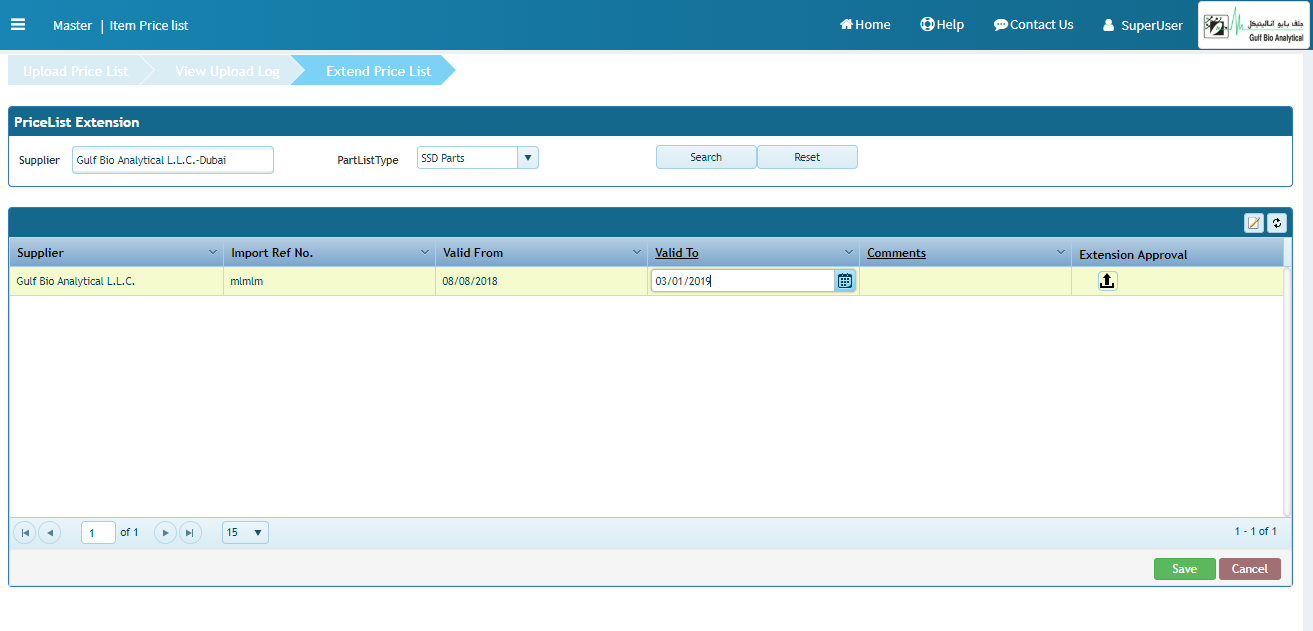1313x631 pixels.
Task: Open Valid To column menu
Action: pyautogui.click(x=849, y=252)
